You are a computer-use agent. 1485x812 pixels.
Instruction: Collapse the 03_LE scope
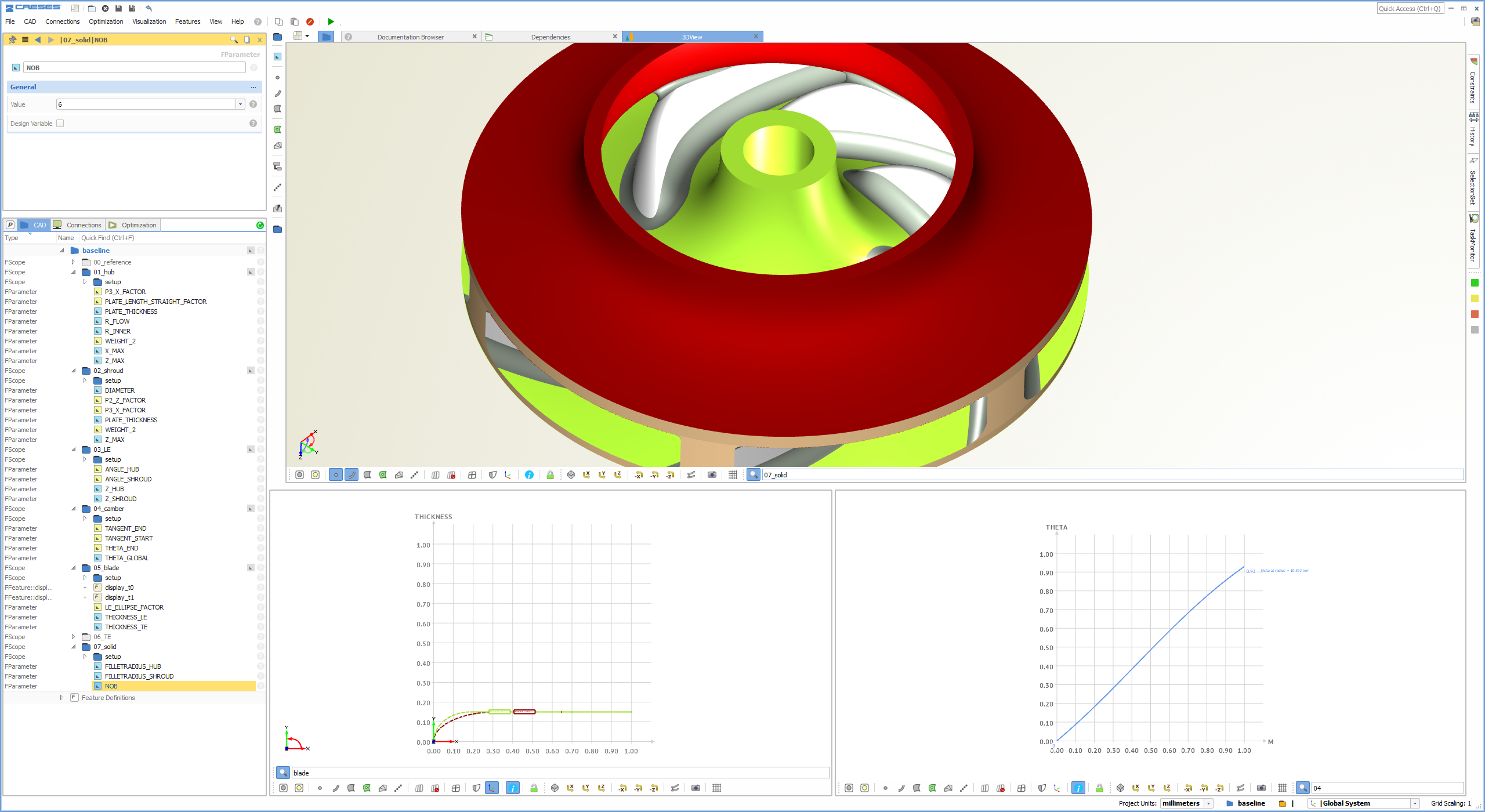pyautogui.click(x=73, y=449)
